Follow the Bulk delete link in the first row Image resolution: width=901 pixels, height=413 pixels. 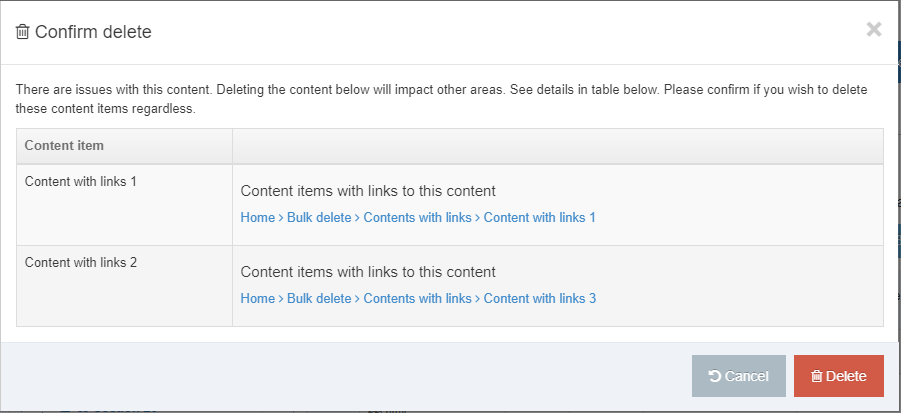[319, 217]
